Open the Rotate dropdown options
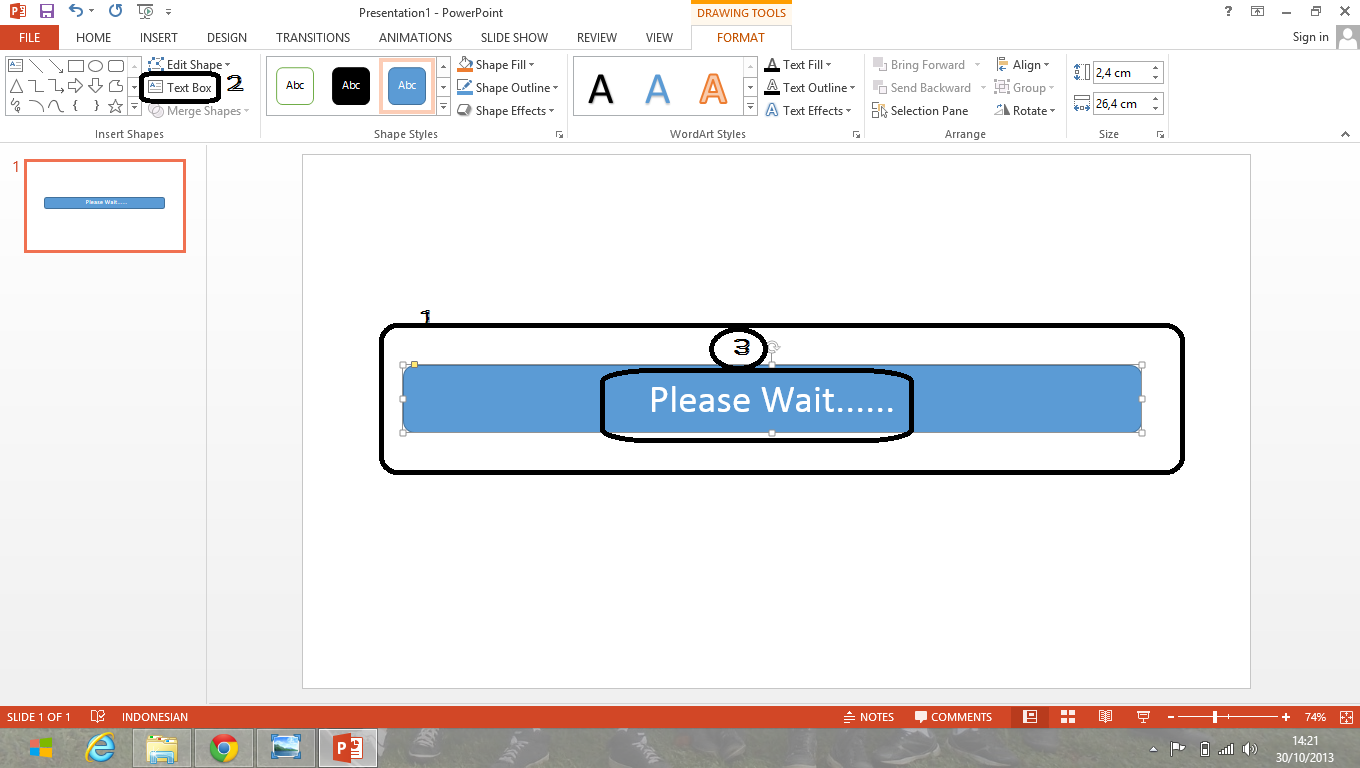The width and height of the screenshot is (1360, 768). click(1026, 110)
